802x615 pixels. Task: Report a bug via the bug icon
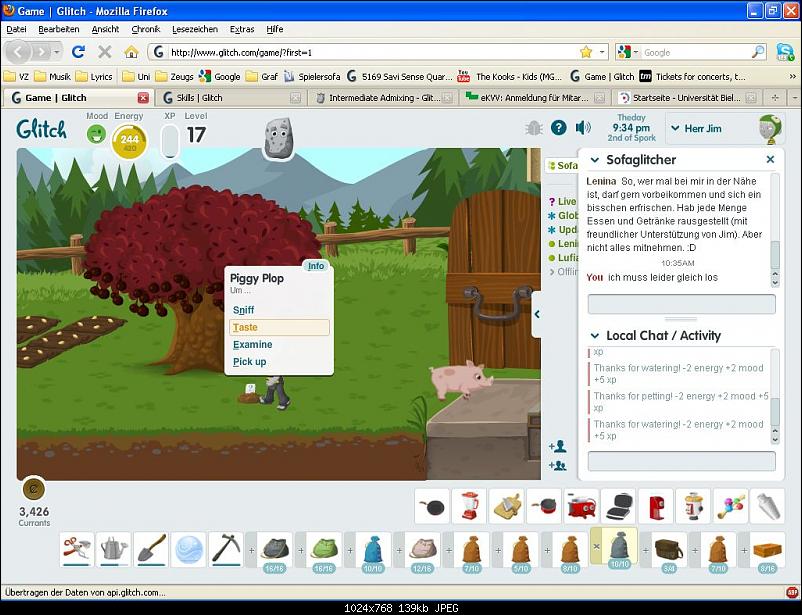534,128
